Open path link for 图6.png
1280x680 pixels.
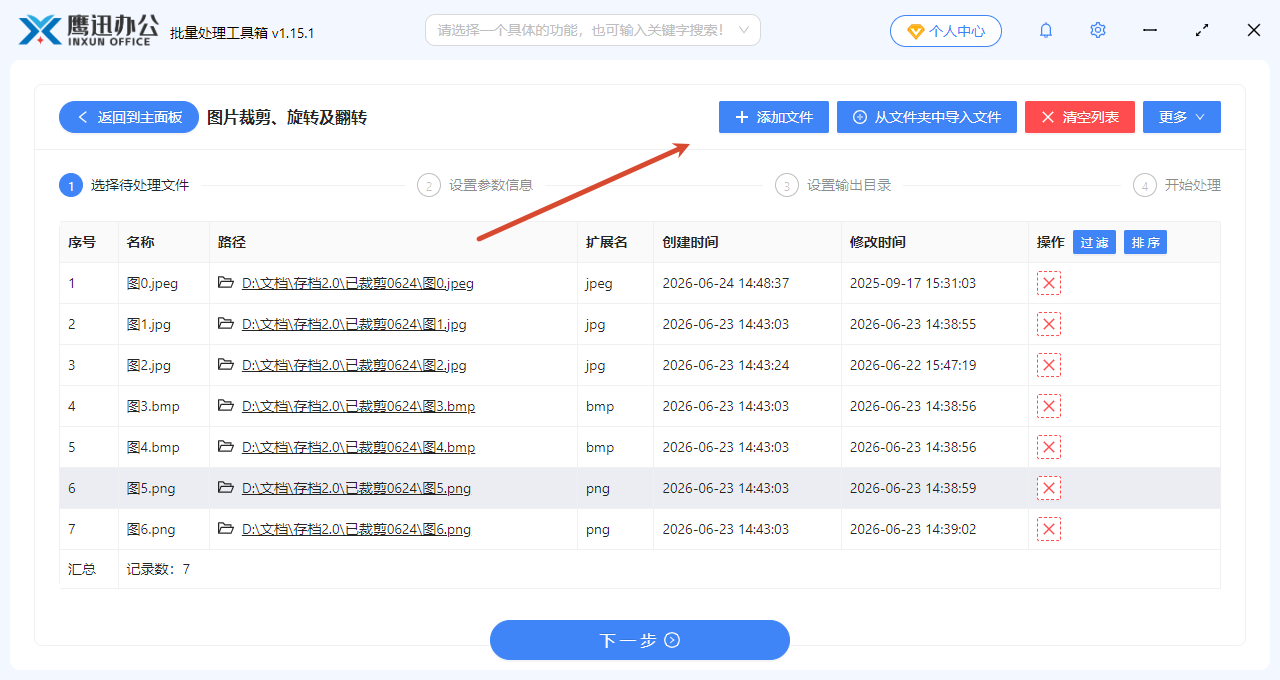tap(356, 529)
